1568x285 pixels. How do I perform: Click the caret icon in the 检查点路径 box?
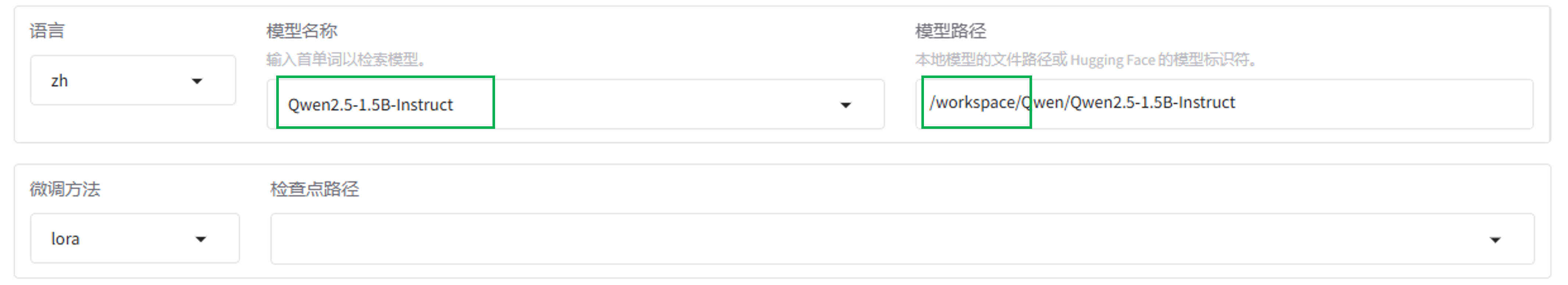pyautogui.click(x=1495, y=240)
